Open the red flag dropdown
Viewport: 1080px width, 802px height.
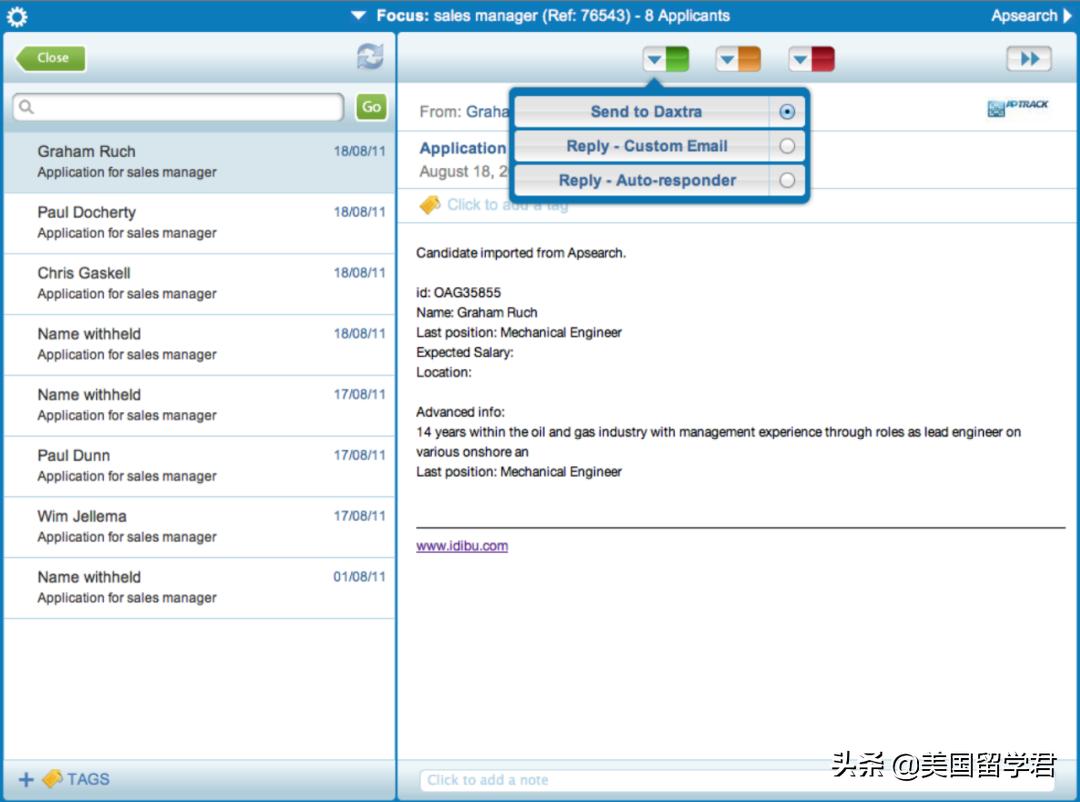pos(811,60)
